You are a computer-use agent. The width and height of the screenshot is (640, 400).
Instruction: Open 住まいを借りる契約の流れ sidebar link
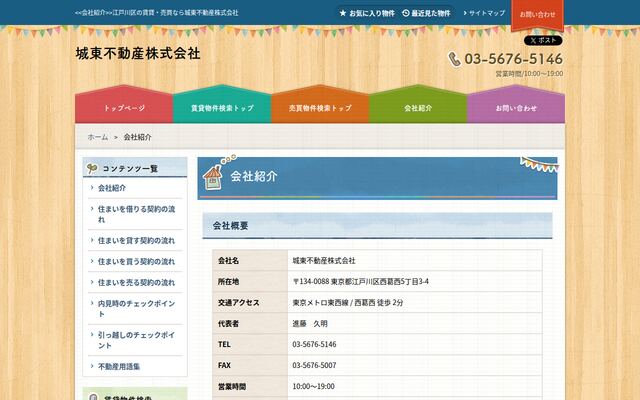coord(136,214)
